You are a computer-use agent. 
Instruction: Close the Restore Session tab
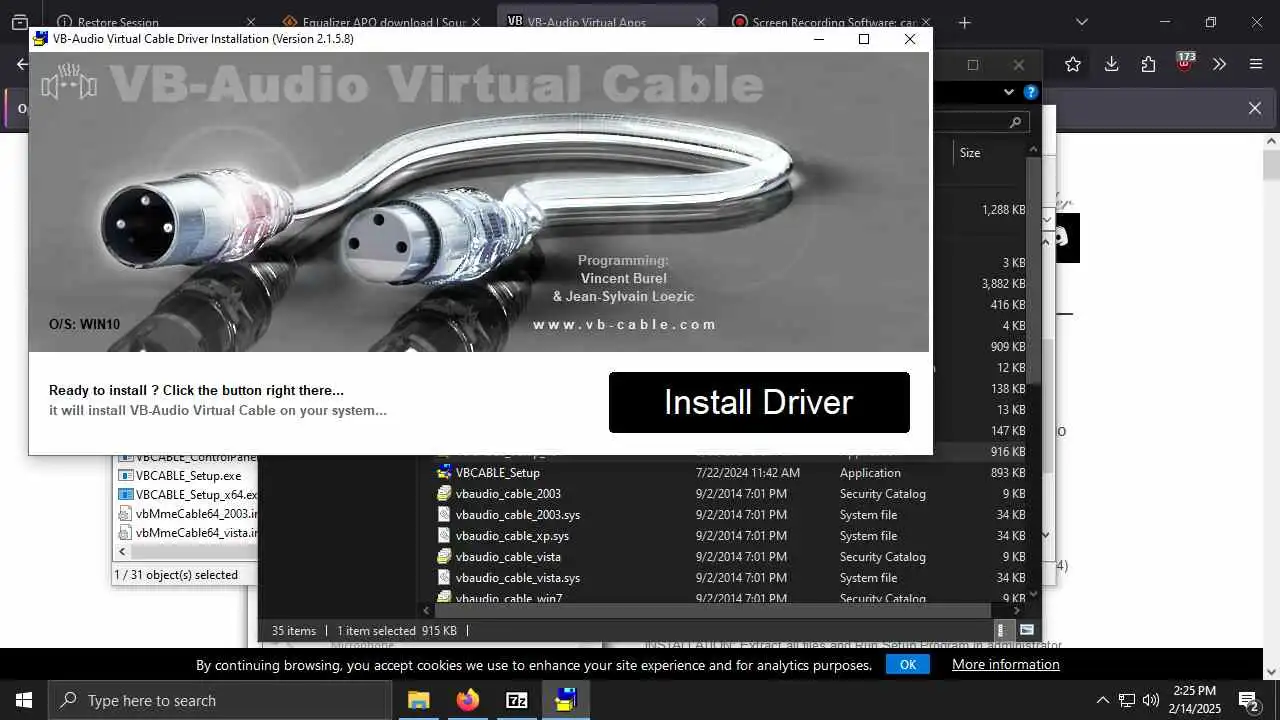click(250, 22)
